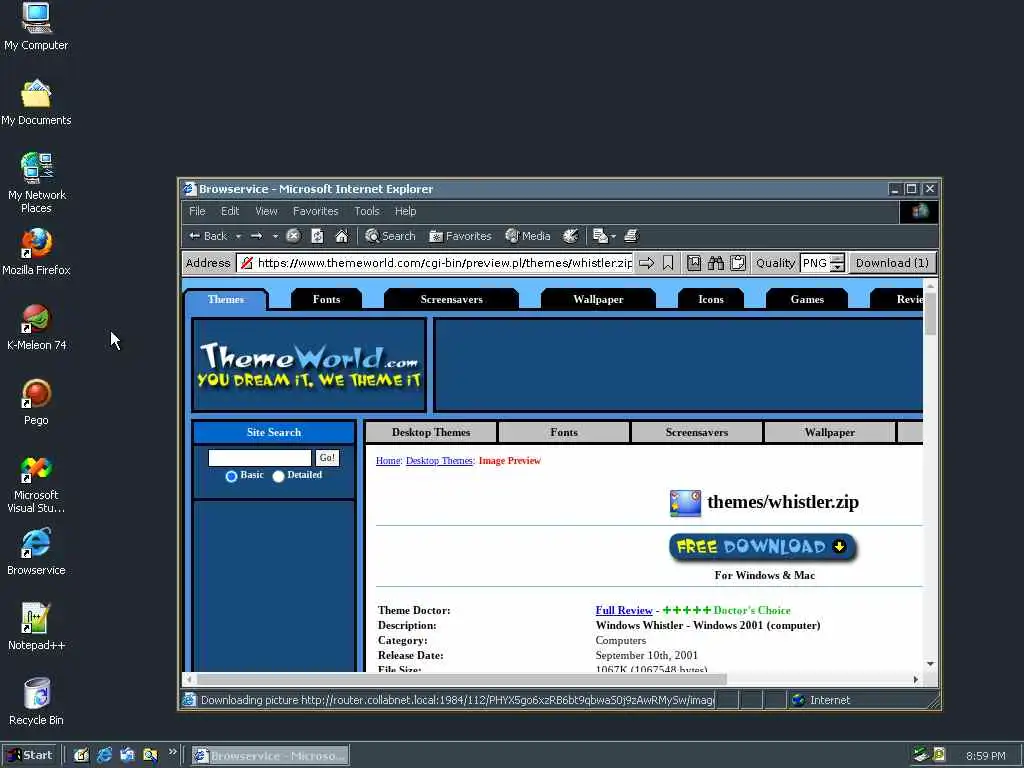This screenshot has width=1024, height=768.
Task: Open the Back button history dropdown
Action: click(x=238, y=236)
